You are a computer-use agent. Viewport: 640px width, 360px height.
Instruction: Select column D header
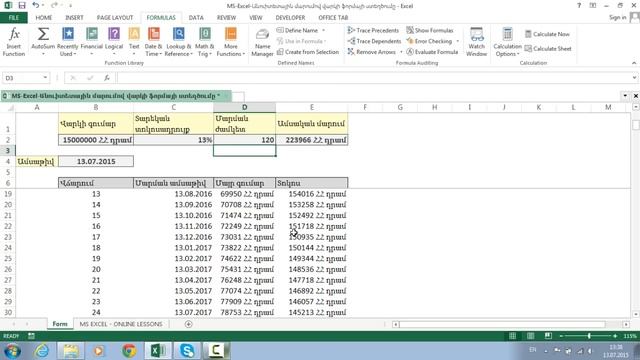point(244,107)
